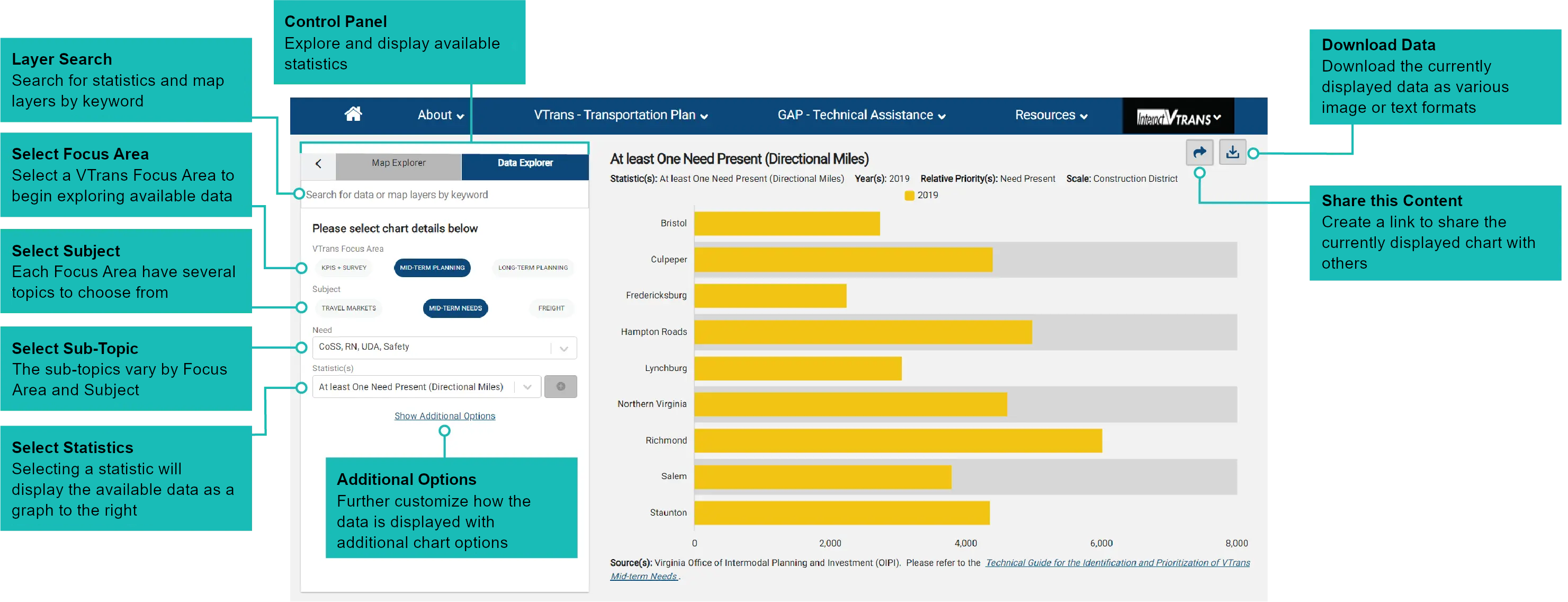Switch to the Map Explorer tab
The image size is (1568, 602).
pyautogui.click(x=399, y=163)
